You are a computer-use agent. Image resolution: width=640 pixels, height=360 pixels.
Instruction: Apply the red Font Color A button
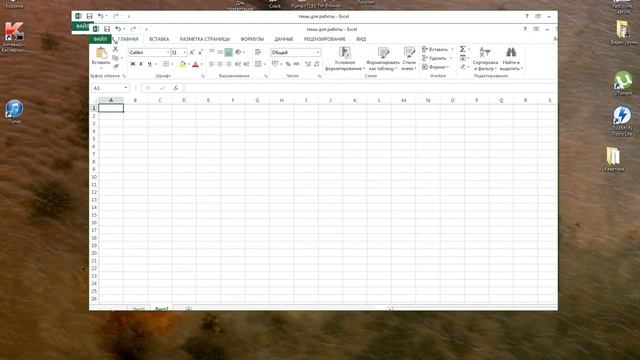[195, 64]
